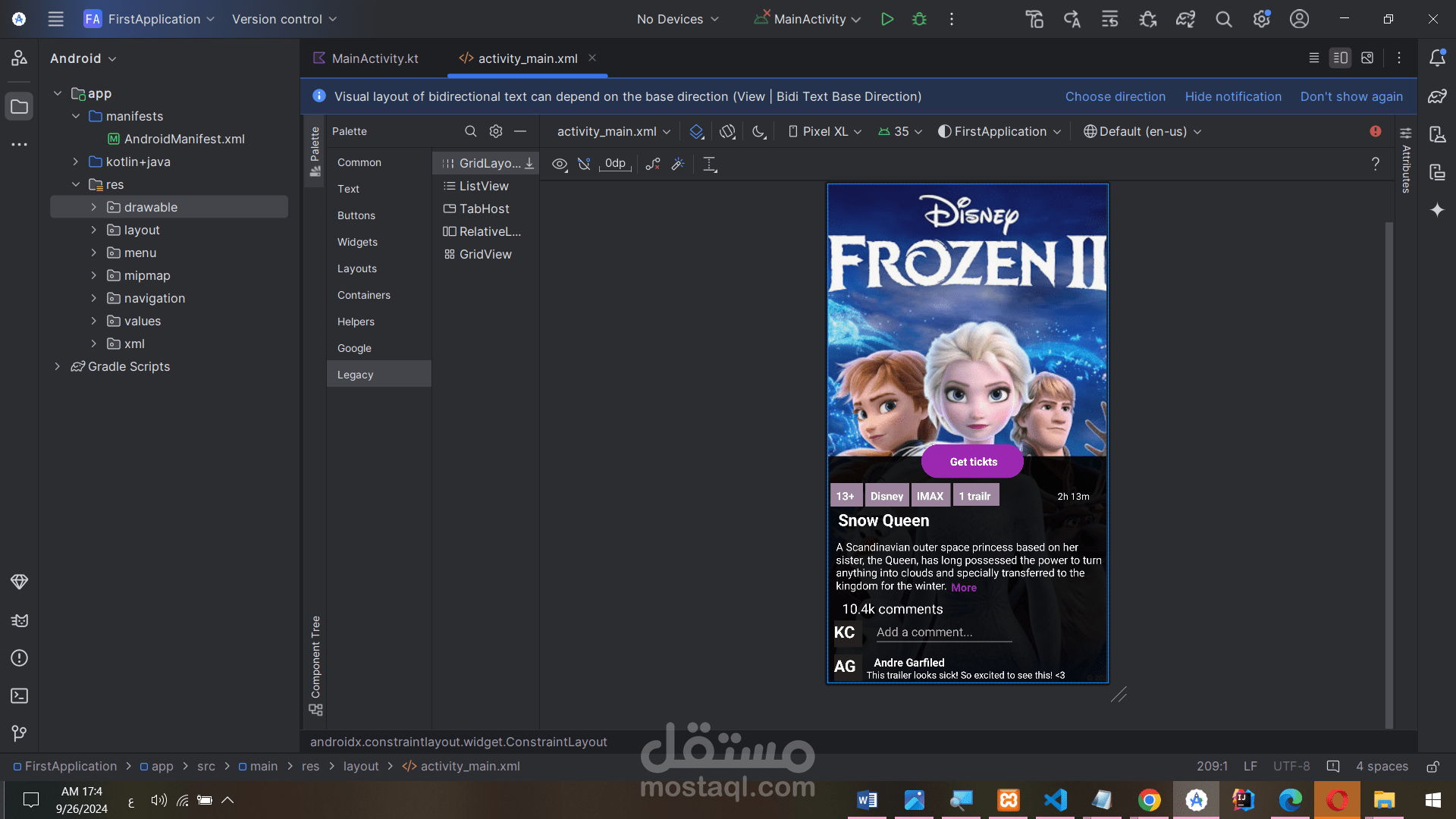This screenshot has height=819, width=1456.
Task: Open Notifications bell icon
Action: click(1437, 58)
